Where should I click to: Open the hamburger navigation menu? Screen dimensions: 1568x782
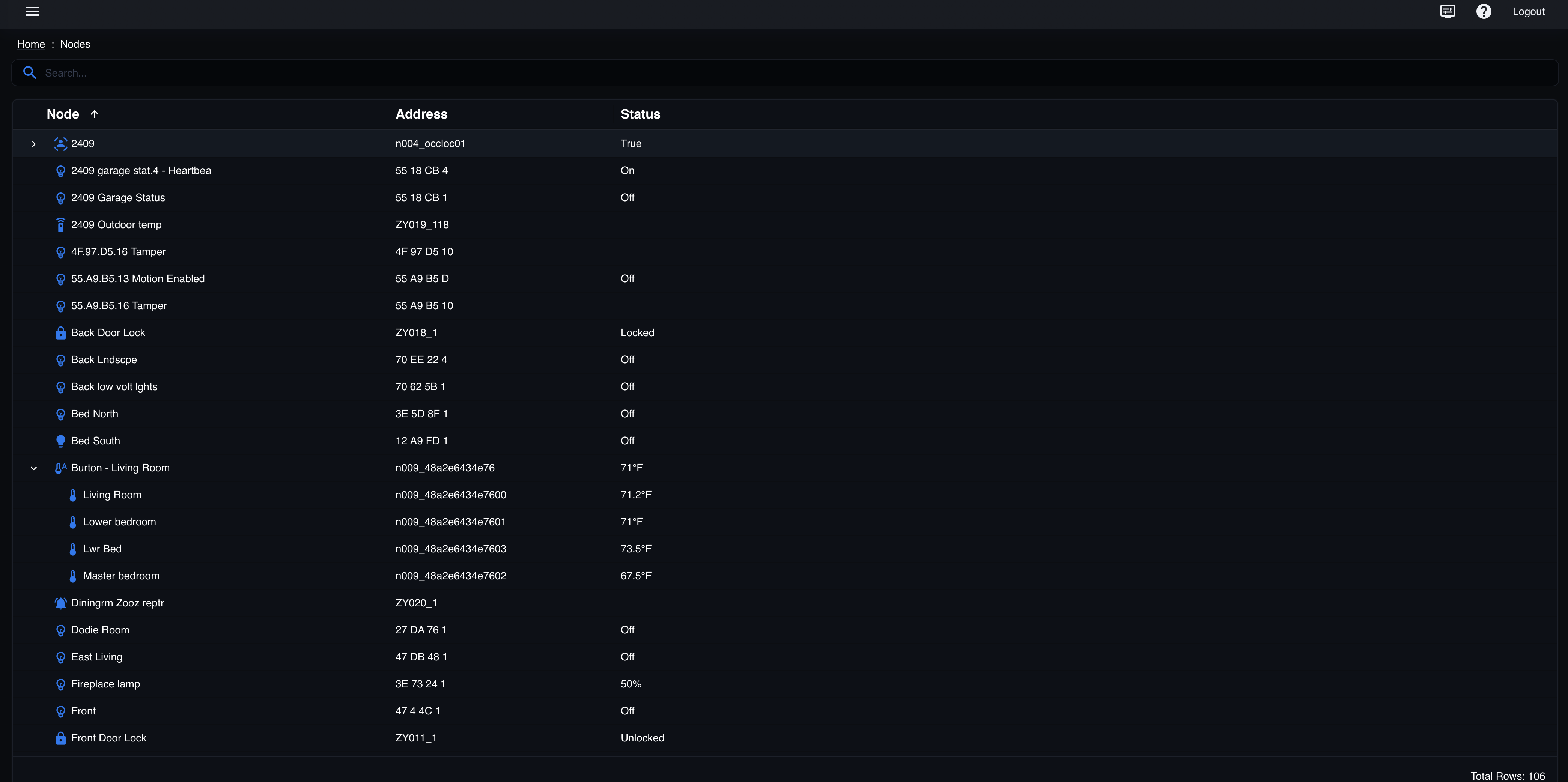point(32,12)
